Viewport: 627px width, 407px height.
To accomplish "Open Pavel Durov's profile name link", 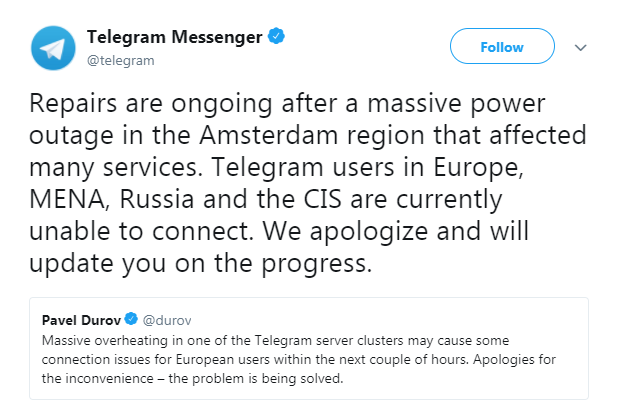I will click(79, 320).
